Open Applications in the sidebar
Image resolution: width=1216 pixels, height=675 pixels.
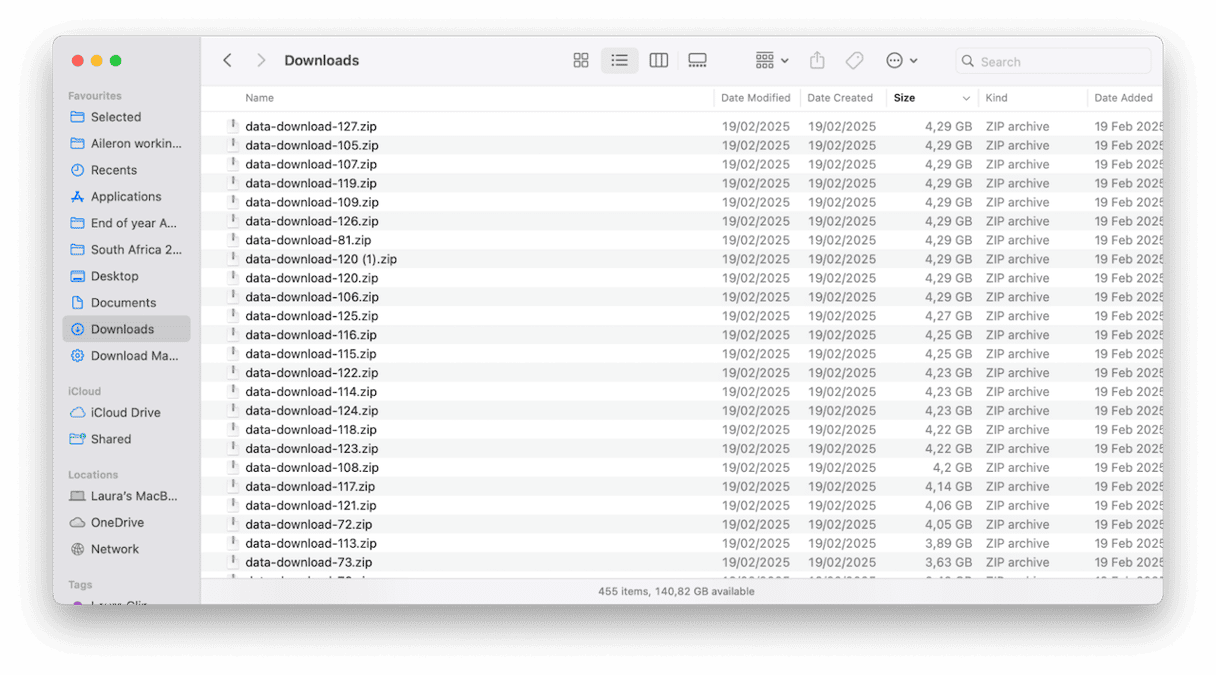[126, 197]
